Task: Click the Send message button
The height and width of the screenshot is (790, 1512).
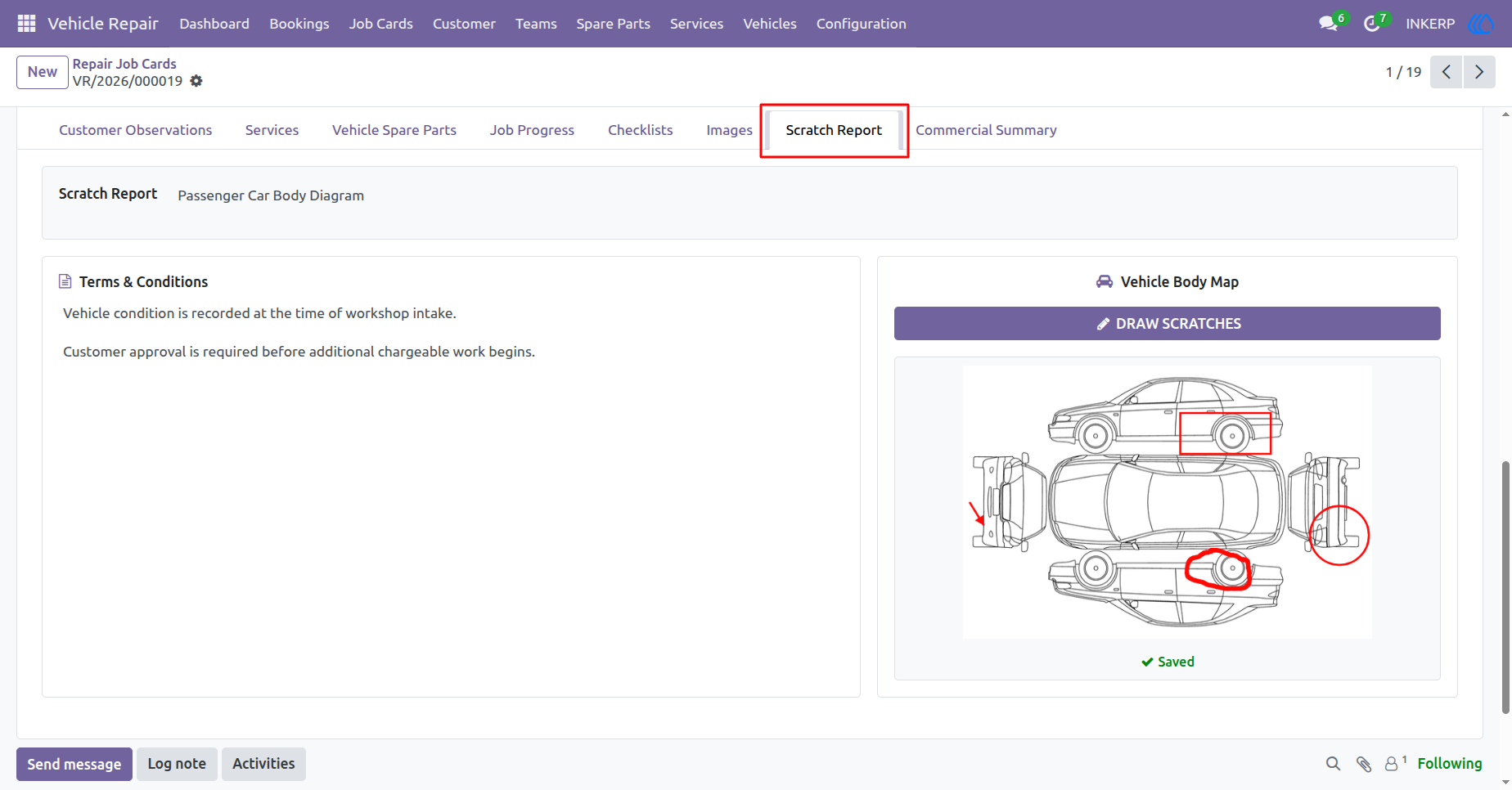Action: click(x=74, y=764)
